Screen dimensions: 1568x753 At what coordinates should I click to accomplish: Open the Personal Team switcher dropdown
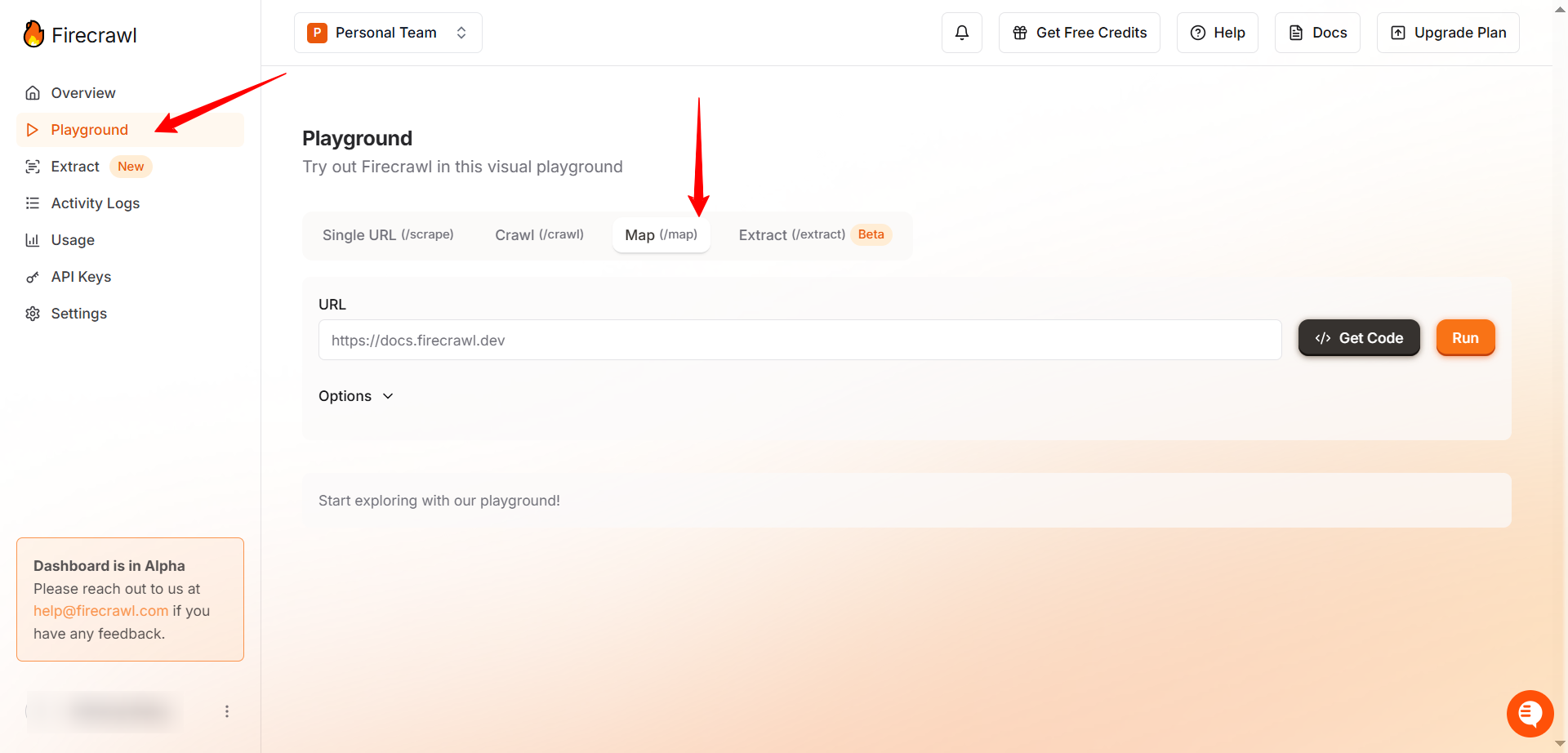click(x=388, y=33)
